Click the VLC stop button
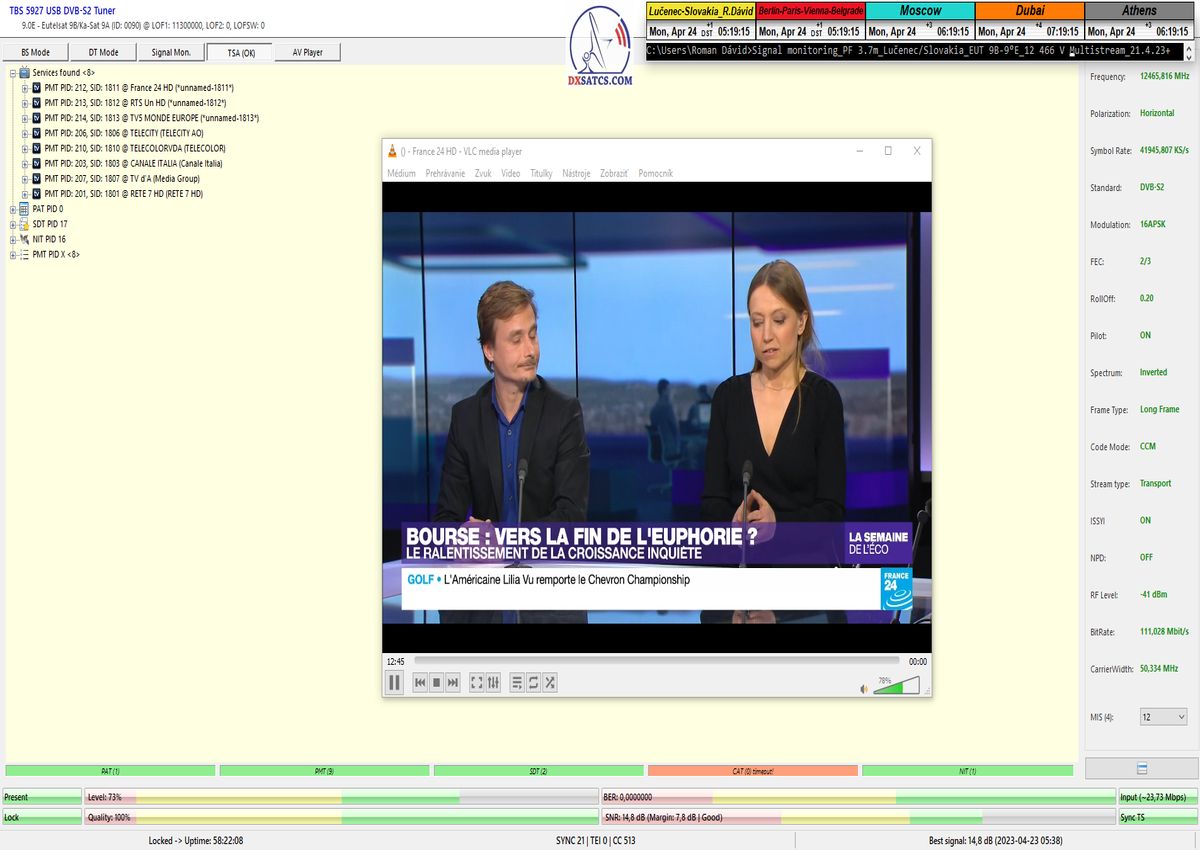This screenshot has width=1200, height=850. click(x=436, y=683)
